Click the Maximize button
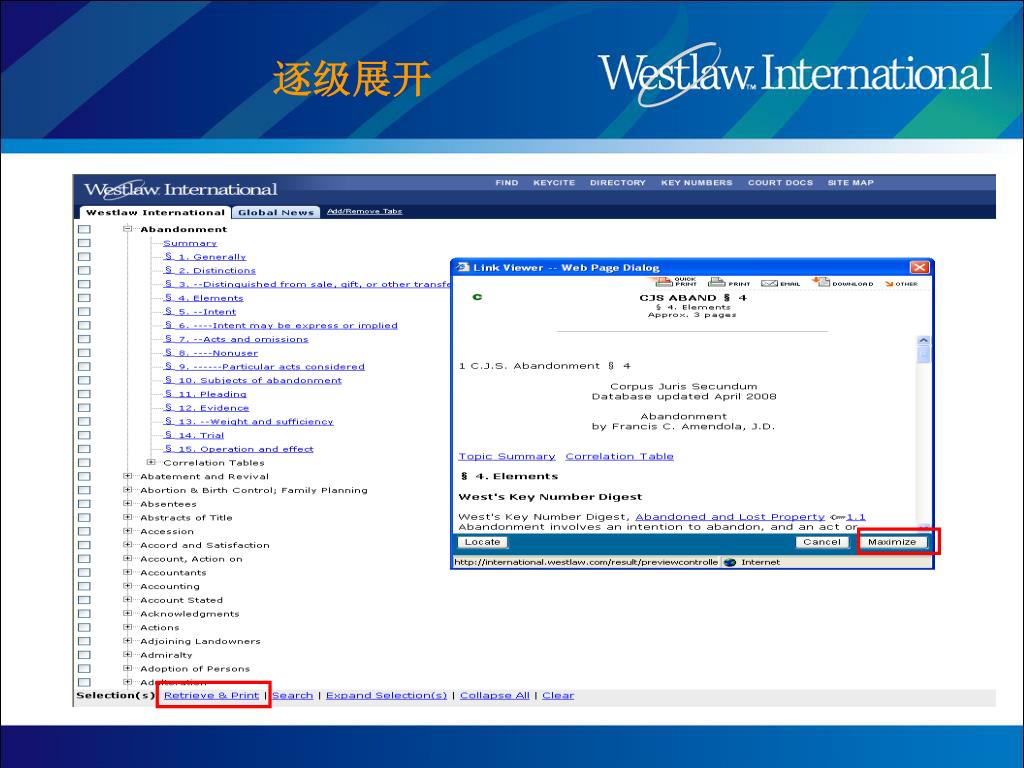This screenshot has width=1024, height=768. click(892, 542)
